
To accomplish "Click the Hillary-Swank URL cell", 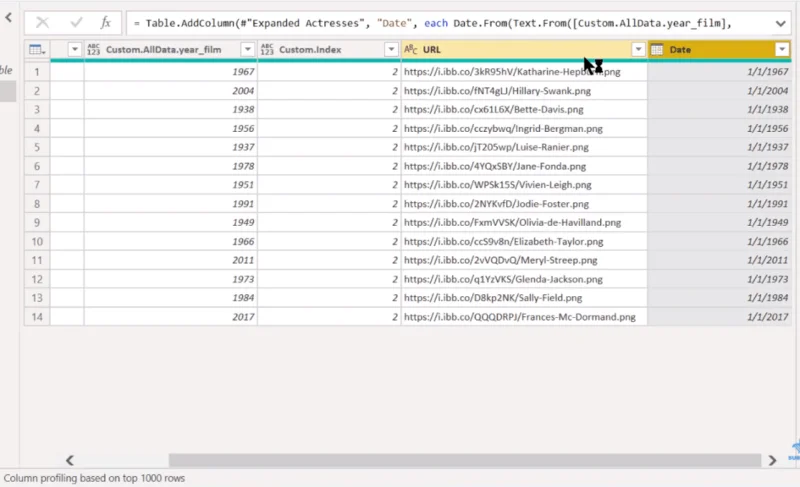I will (x=524, y=91).
